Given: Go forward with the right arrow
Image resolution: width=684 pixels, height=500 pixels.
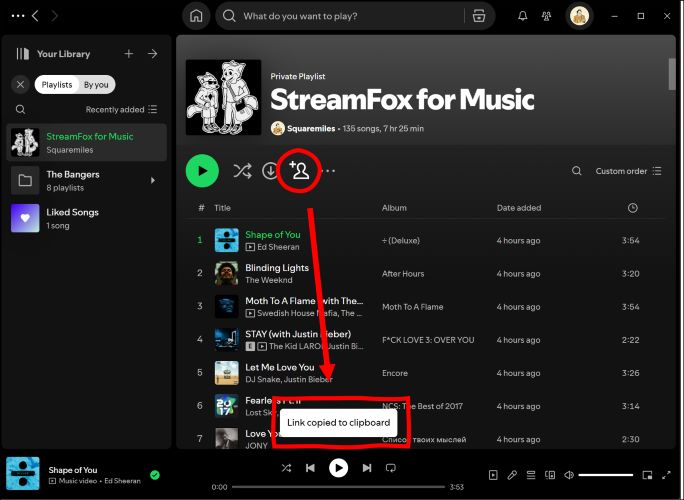Looking at the screenshot, I should [55, 16].
